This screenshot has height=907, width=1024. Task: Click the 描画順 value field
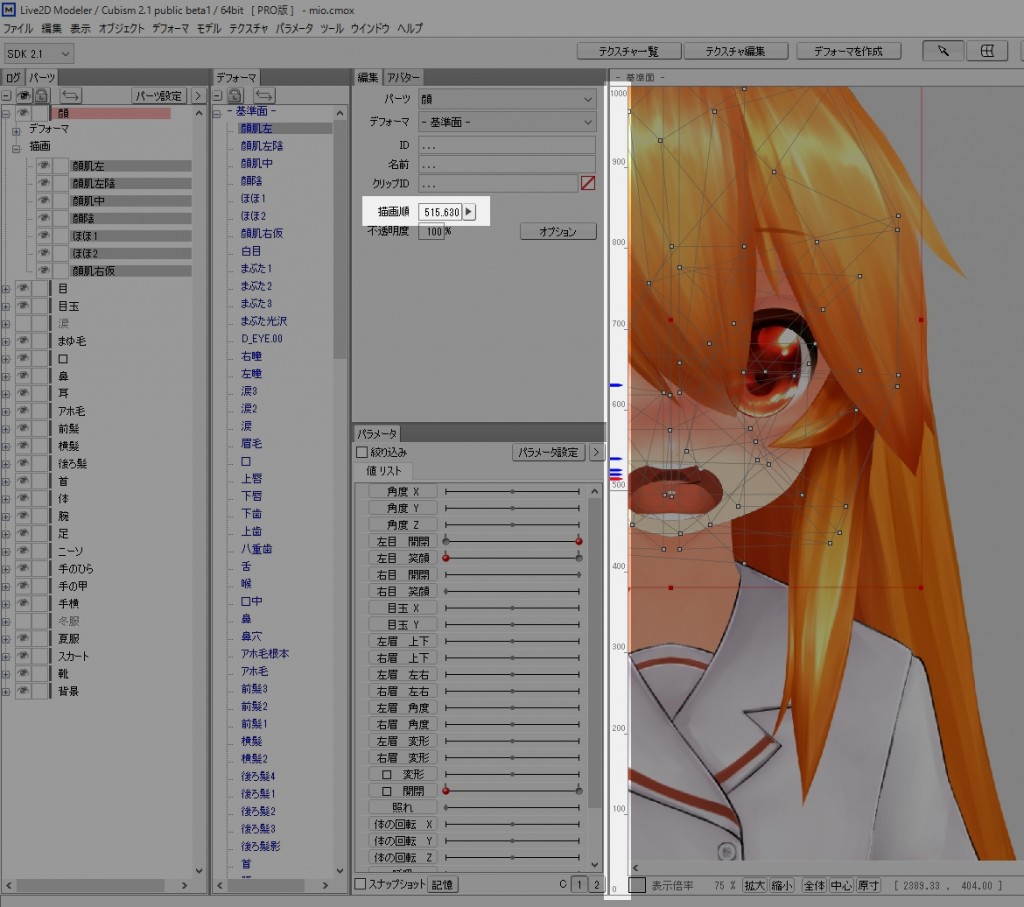(x=440, y=212)
